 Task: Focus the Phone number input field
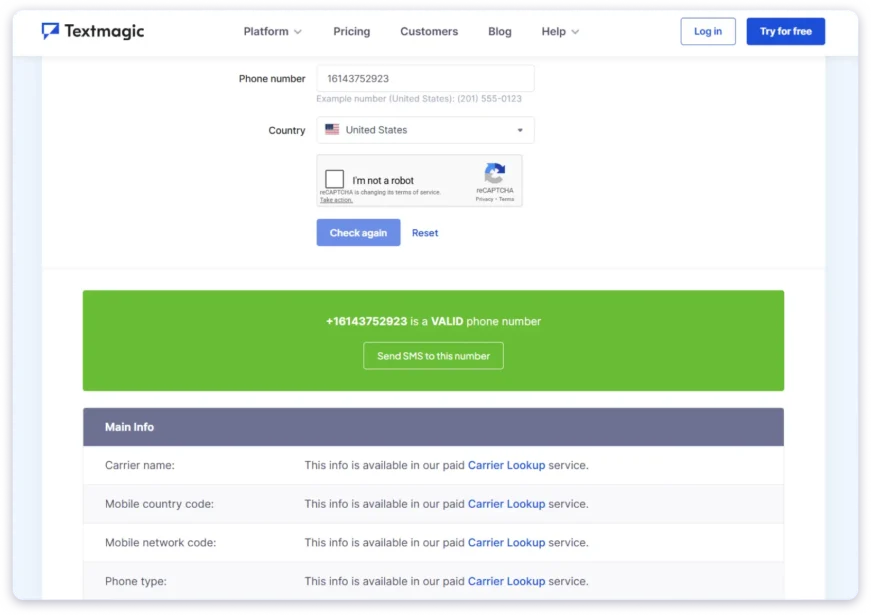point(426,78)
